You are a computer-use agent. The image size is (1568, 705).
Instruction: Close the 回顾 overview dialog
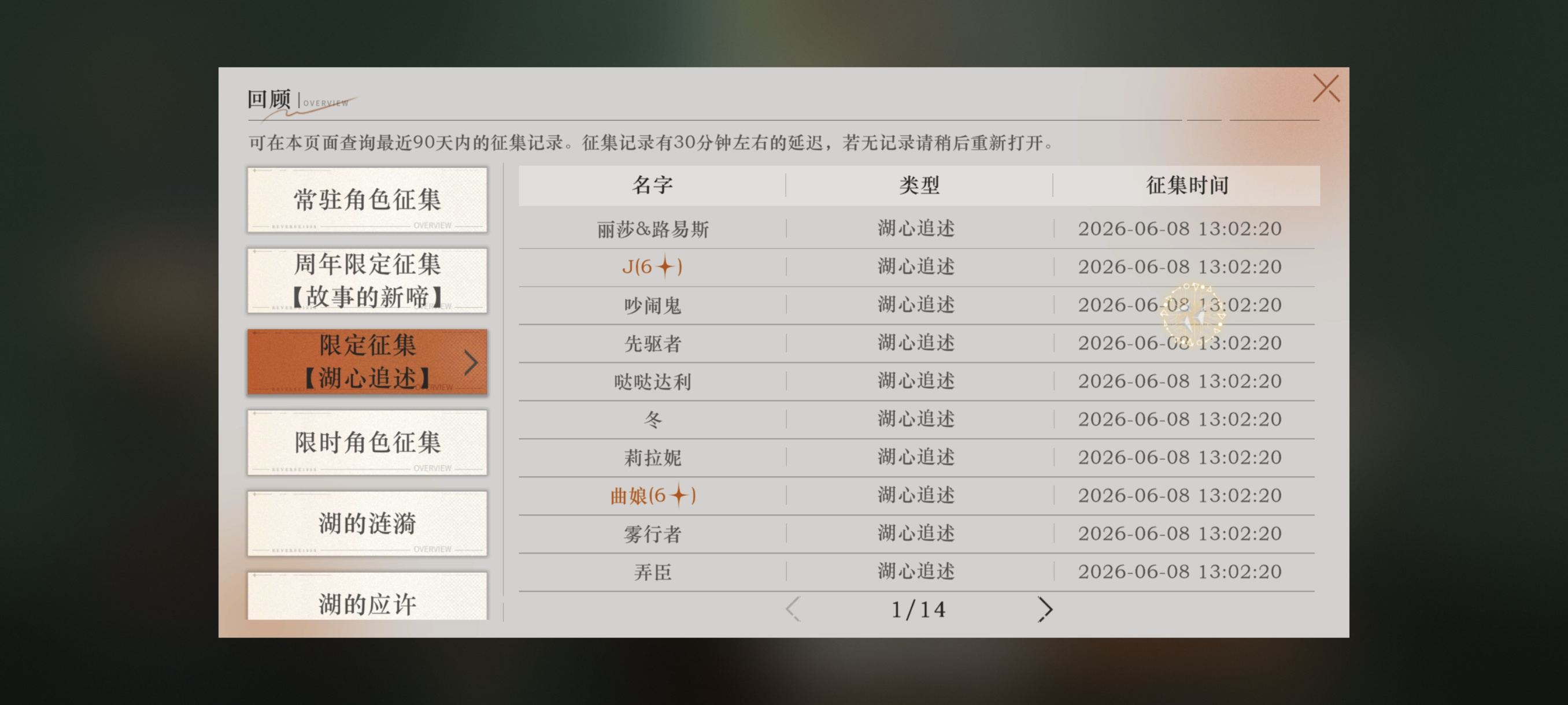click(x=1326, y=89)
